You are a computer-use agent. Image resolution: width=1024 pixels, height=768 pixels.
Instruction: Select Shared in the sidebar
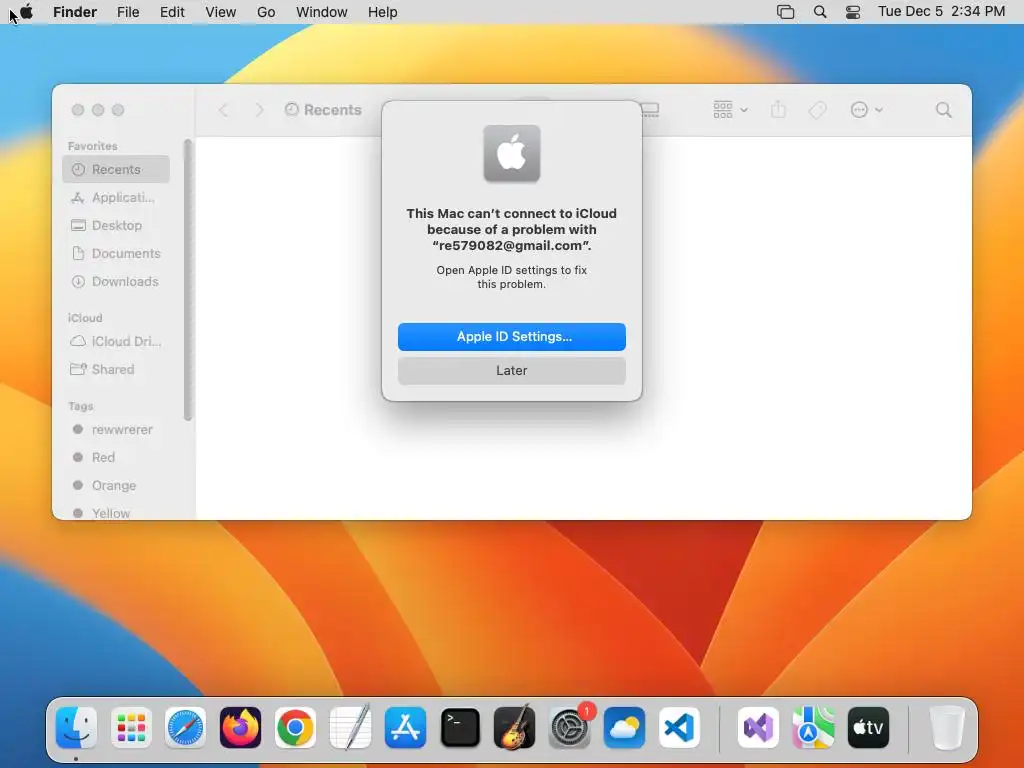pos(116,370)
